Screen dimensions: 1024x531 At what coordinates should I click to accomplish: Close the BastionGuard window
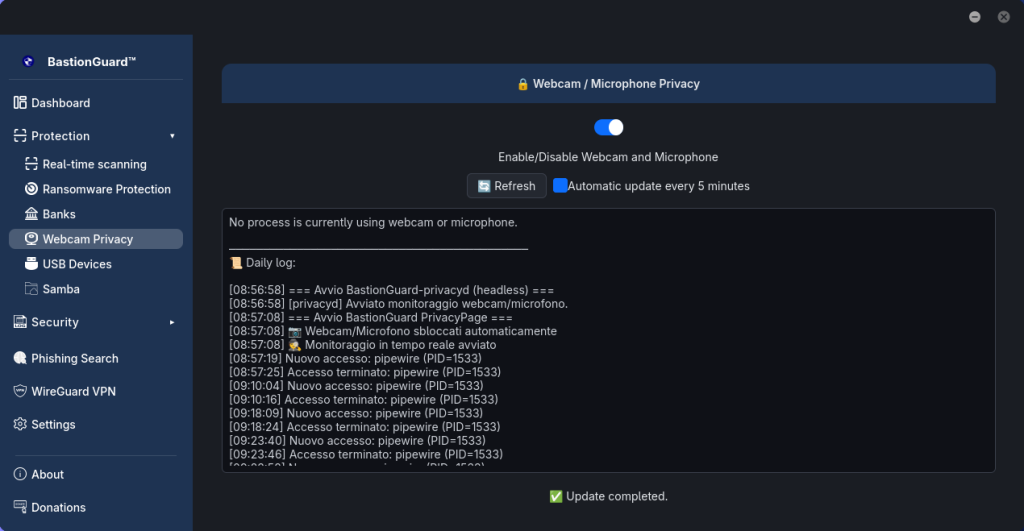[1004, 17]
